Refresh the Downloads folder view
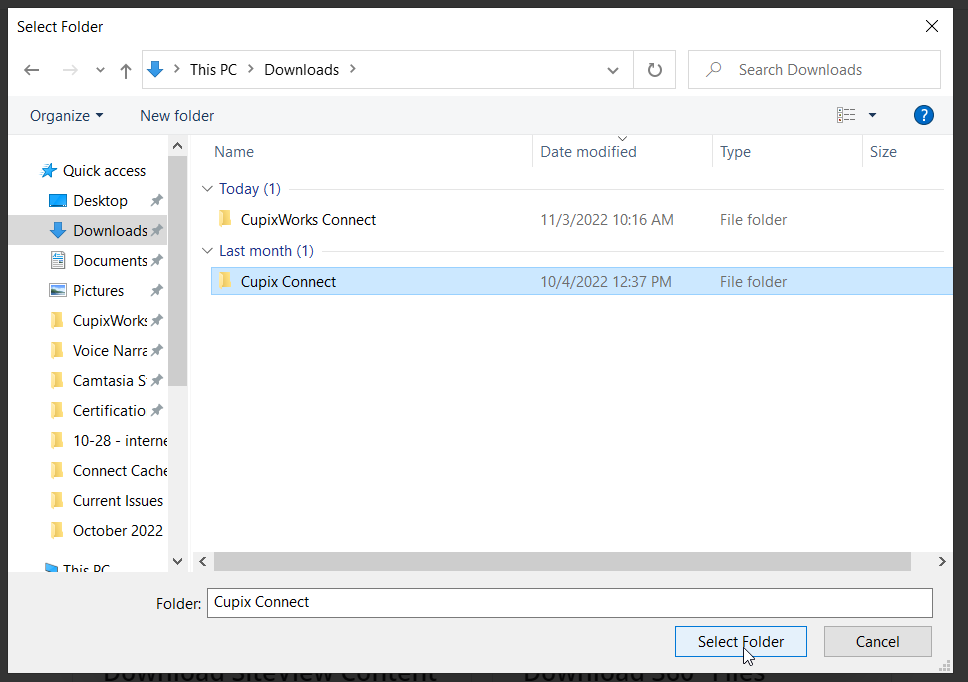Image resolution: width=968 pixels, height=682 pixels. pyautogui.click(x=655, y=70)
